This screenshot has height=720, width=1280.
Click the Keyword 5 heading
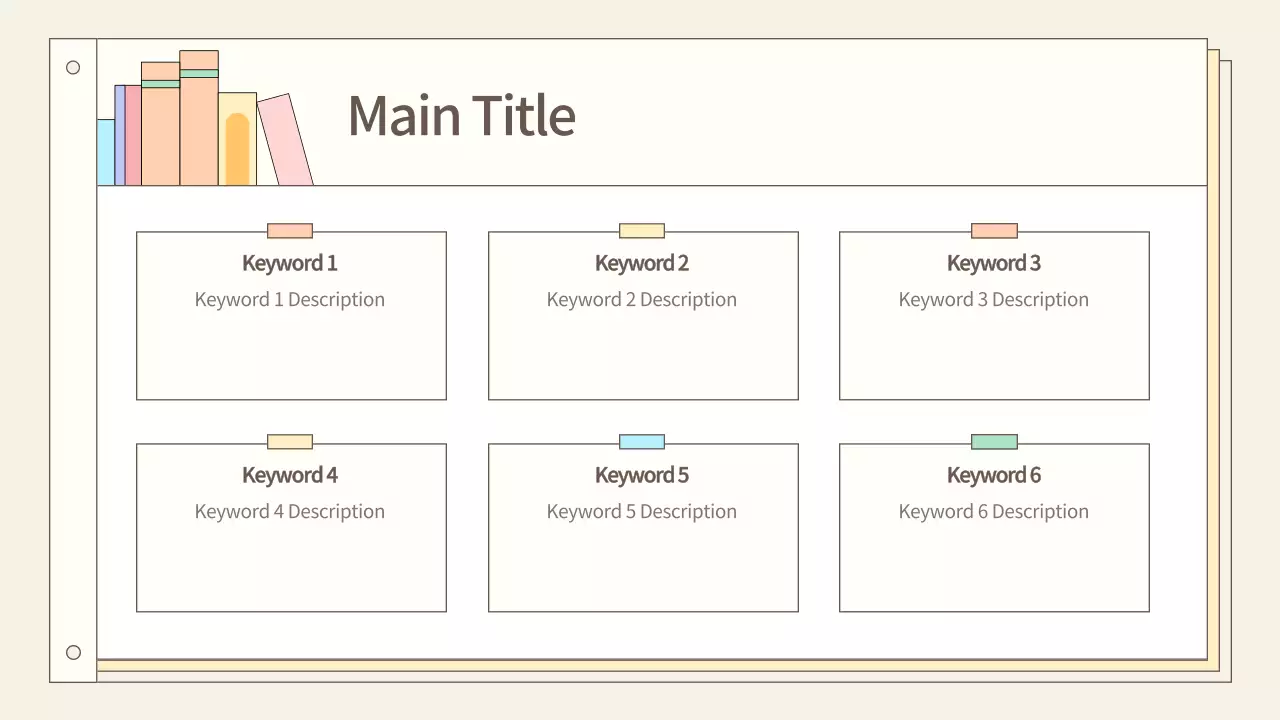(x=642, y=475)
